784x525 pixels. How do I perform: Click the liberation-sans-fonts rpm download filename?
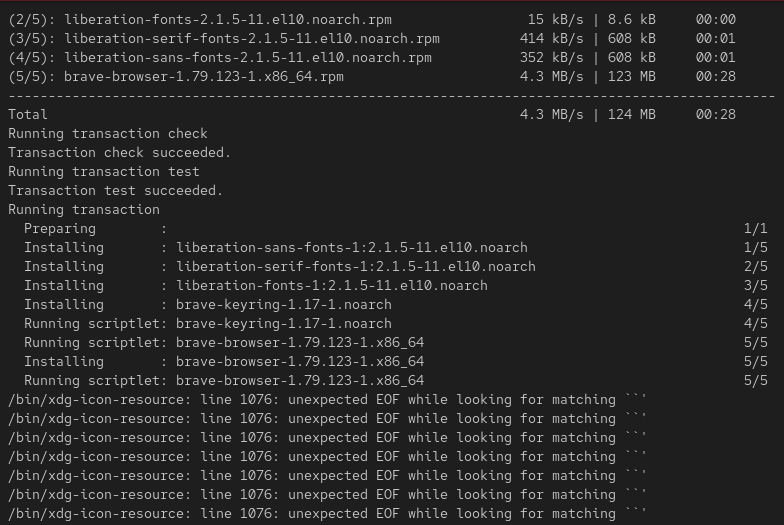247,57
